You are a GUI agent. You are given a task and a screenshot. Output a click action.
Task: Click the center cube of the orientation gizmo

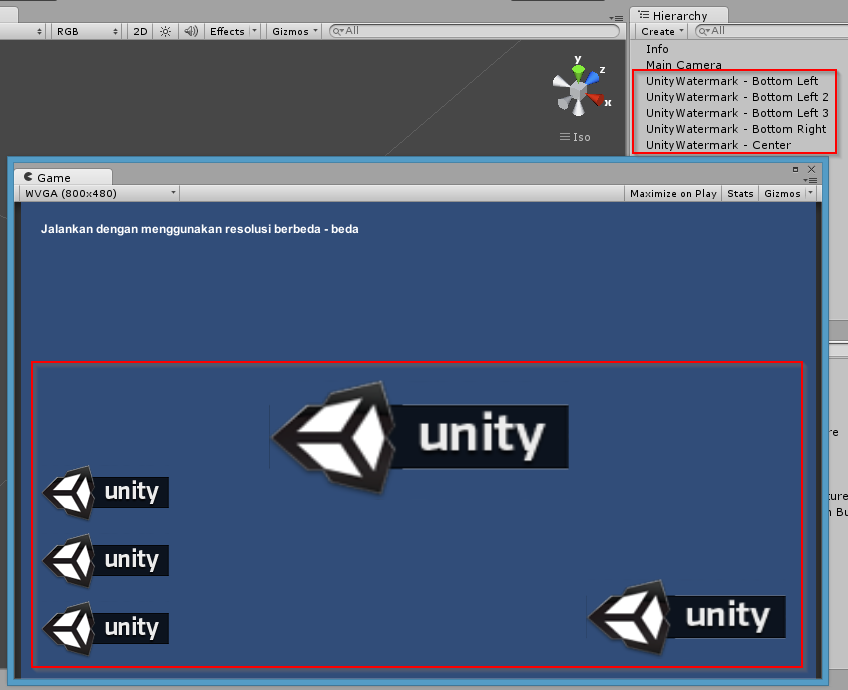point(577,92)
